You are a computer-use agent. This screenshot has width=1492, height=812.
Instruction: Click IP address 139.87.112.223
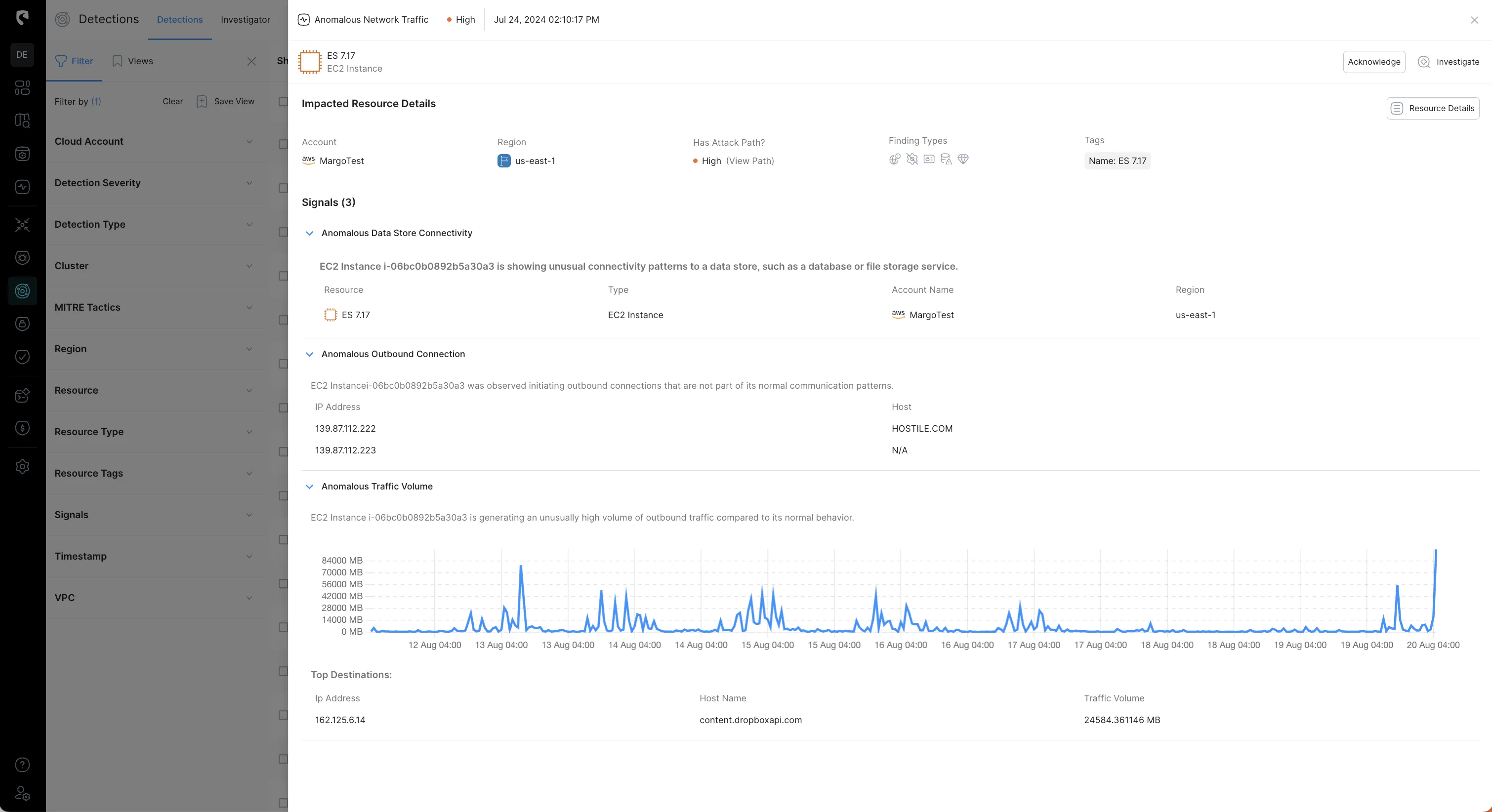345,450
